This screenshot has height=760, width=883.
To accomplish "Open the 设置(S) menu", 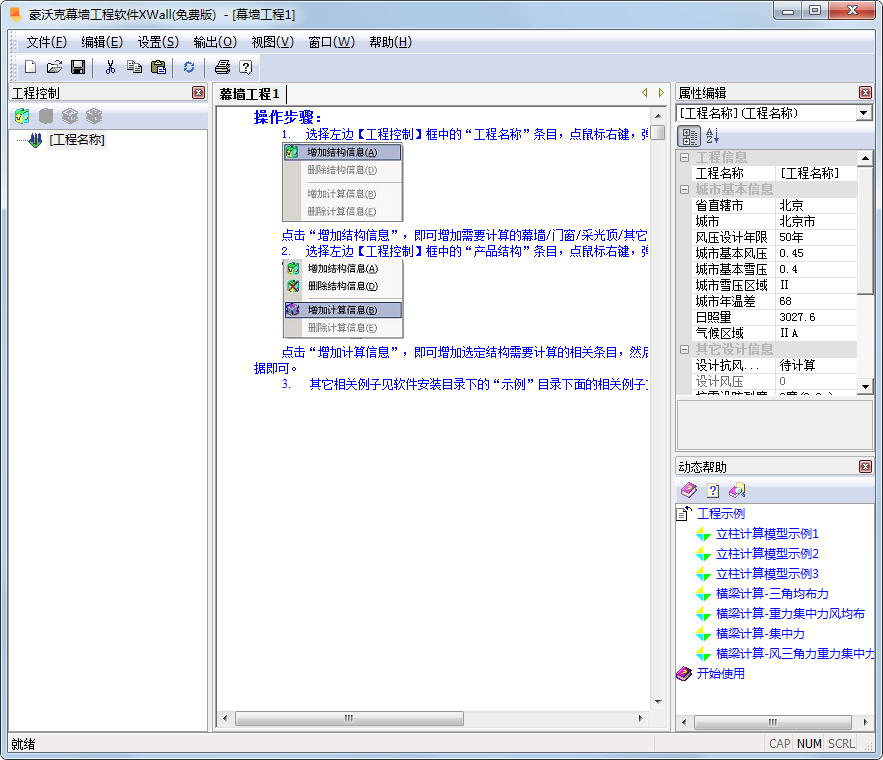I will pyautogui.click(x=158, y=42).
